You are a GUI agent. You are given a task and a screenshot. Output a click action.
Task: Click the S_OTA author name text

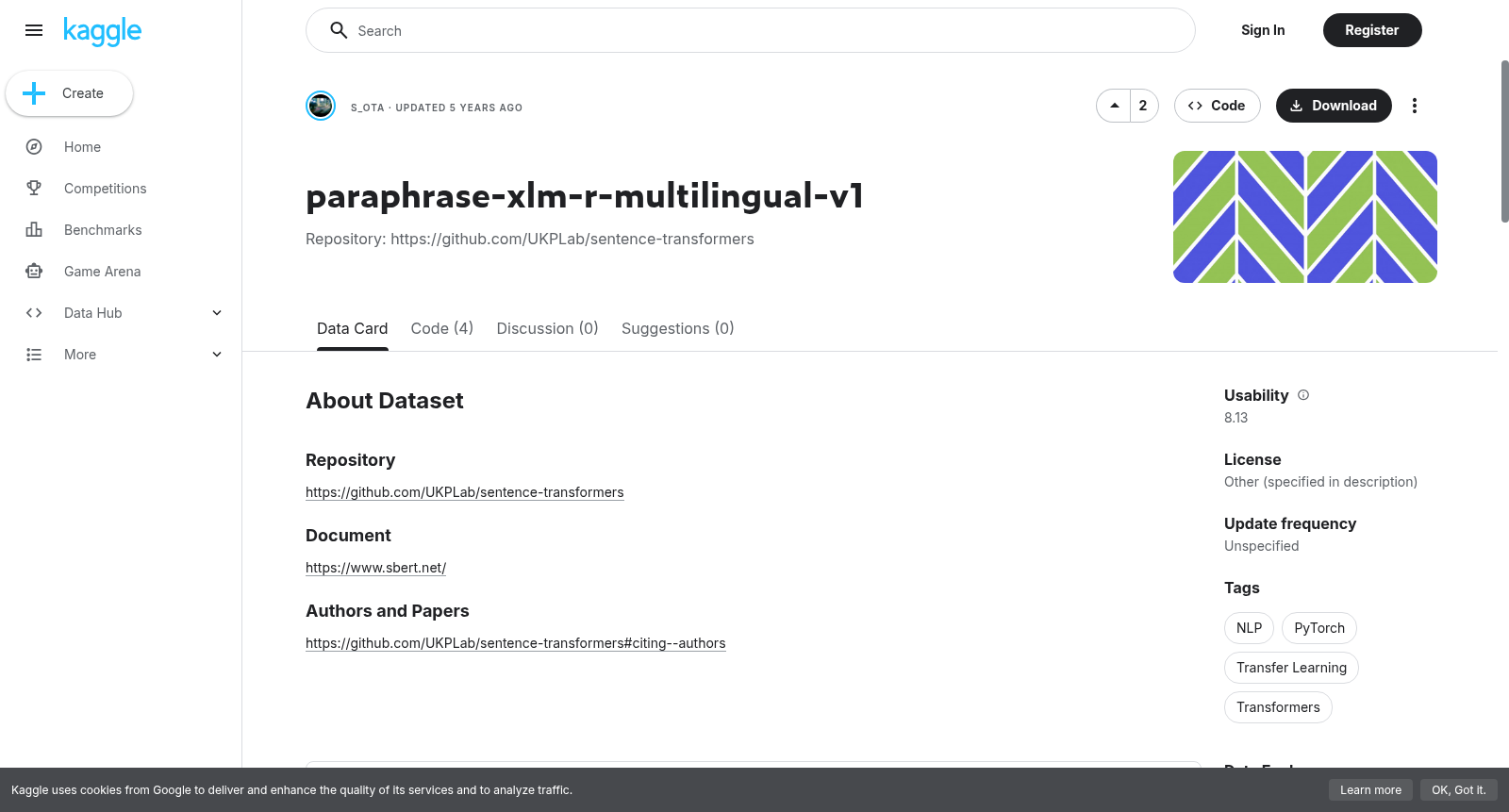[x=368, y=108]
